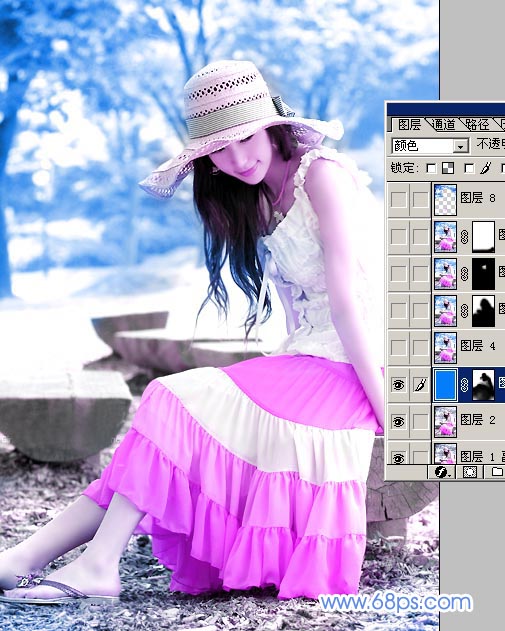Enable the lock image pixels checkbox

[469, 168]
